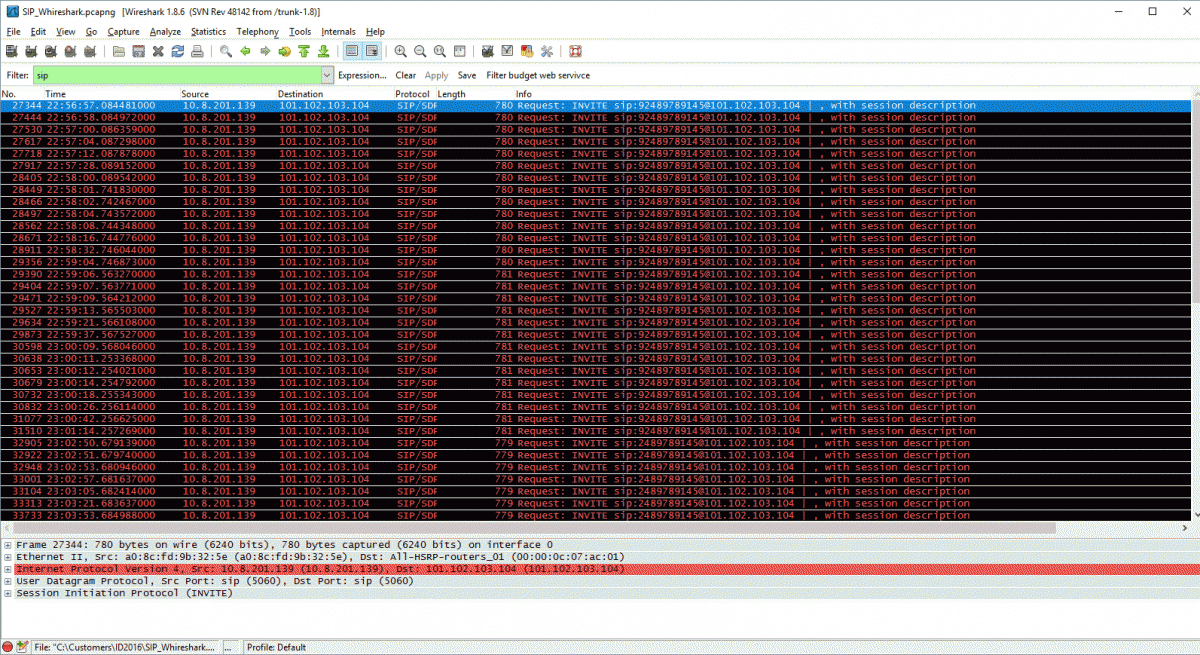The height and width of the screenshot is (655, 1200).
Task: Sort packets by Time column header
Action: click(x=110, y=94)
